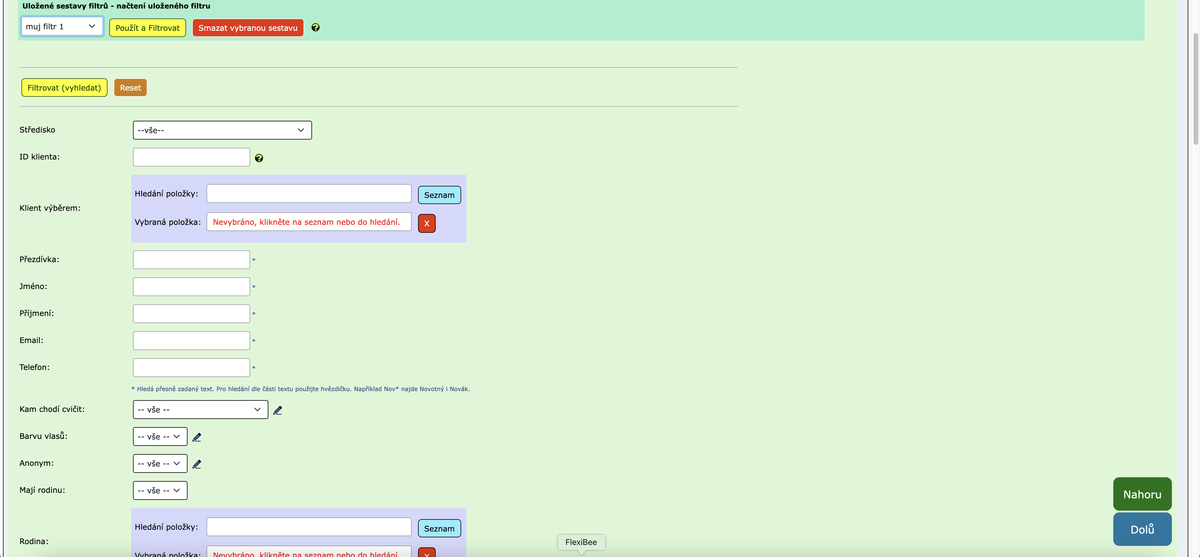Click the help icon next to ID klienta
The image size is (1200, 557).
pos(259,158)
